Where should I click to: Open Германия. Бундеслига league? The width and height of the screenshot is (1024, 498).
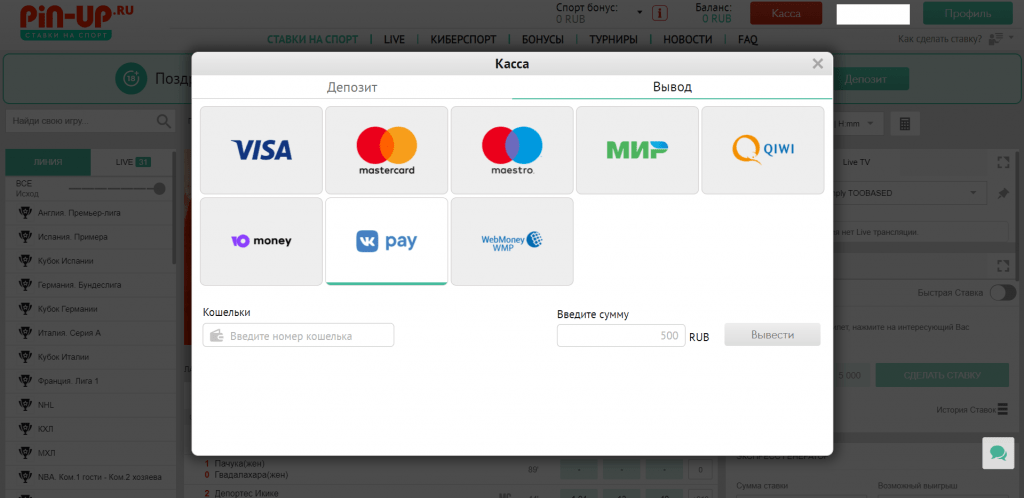pyautogui.click(x=88, y=285)
